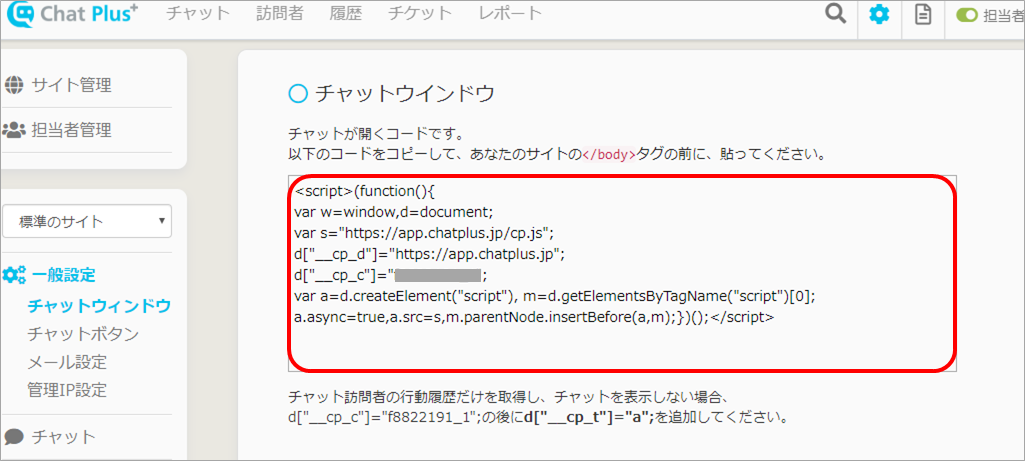Select チャットウィンドウ in the sidebar
1025x461 pixels.
pos(99,305)
